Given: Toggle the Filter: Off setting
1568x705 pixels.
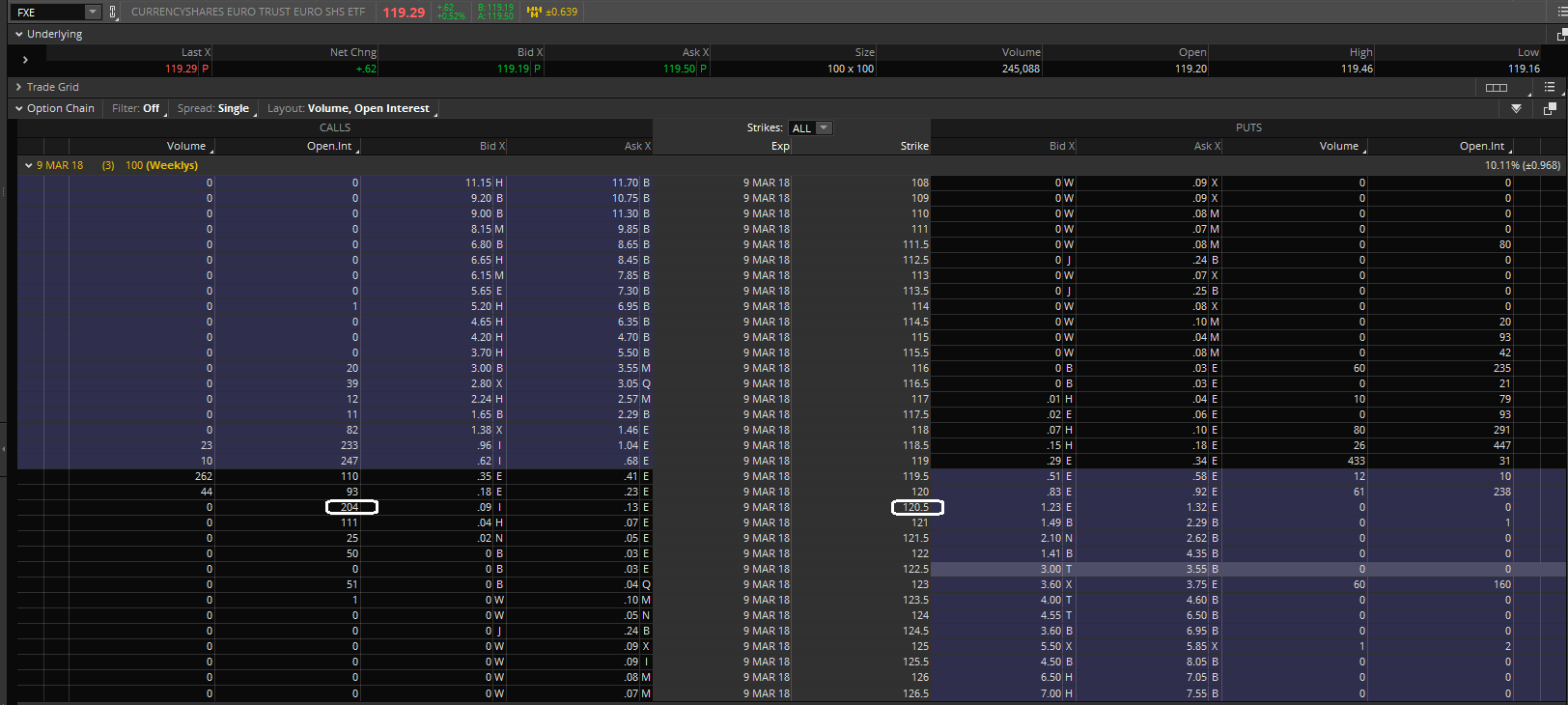Looking at the screenshot, I should (x=136, y=108).
